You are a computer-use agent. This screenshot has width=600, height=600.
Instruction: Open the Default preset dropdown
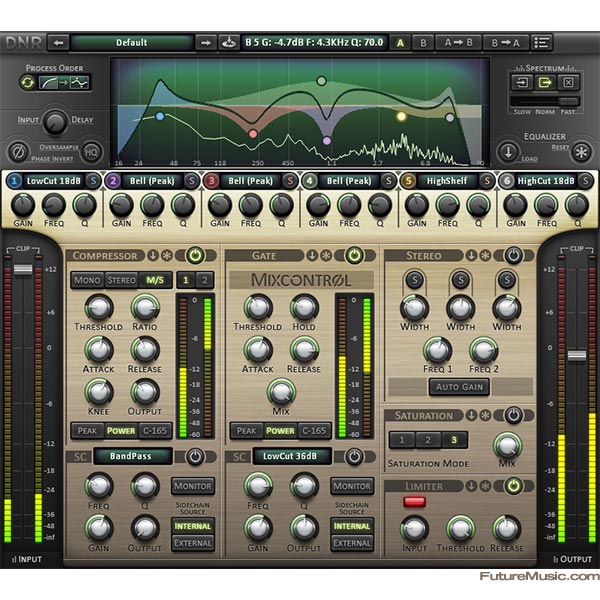[132, 43]
